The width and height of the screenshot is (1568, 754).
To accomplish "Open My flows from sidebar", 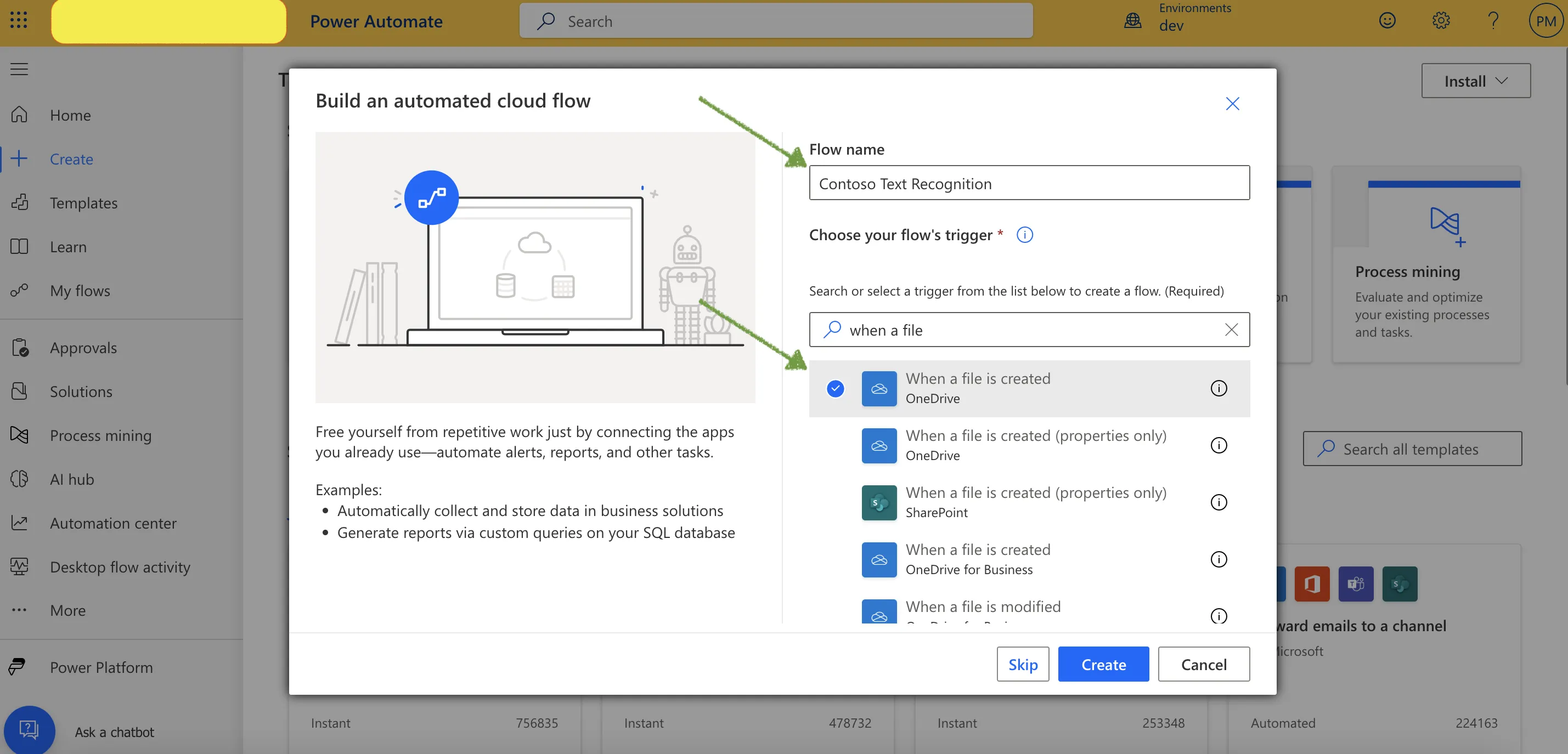I will pos(80,291).
